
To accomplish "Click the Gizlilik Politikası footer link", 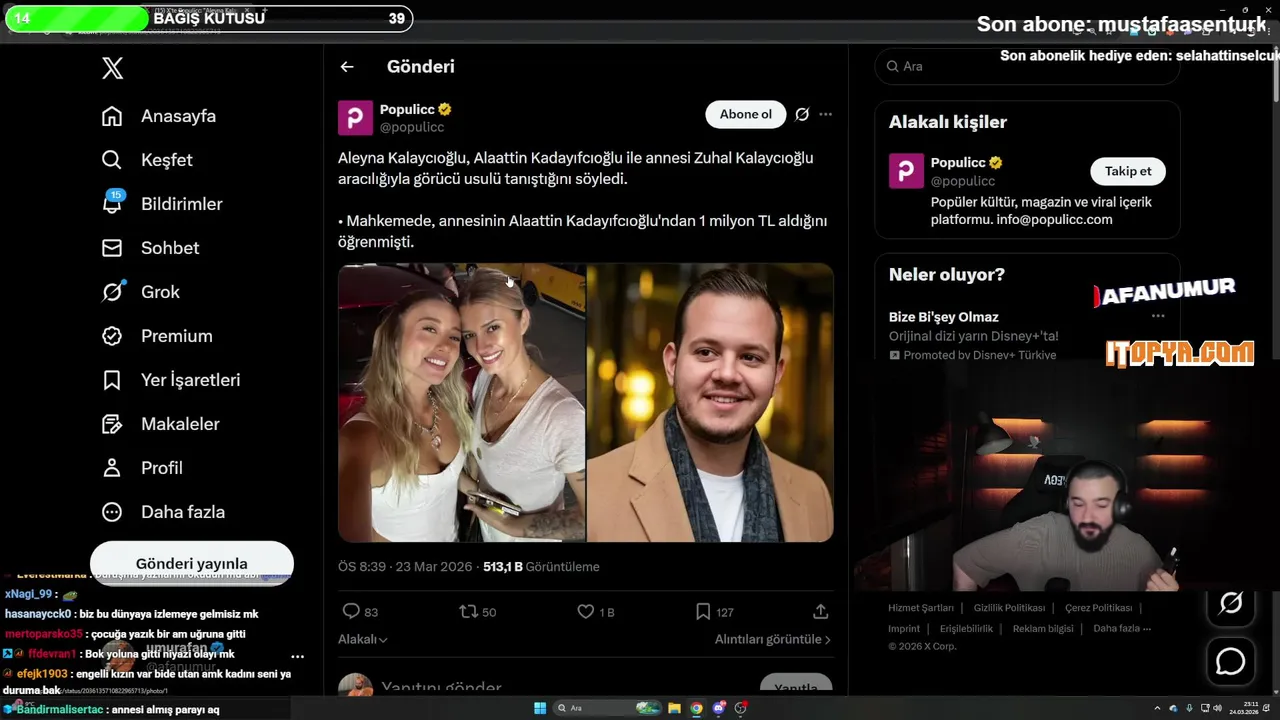I will click(x=1009, y=608).
